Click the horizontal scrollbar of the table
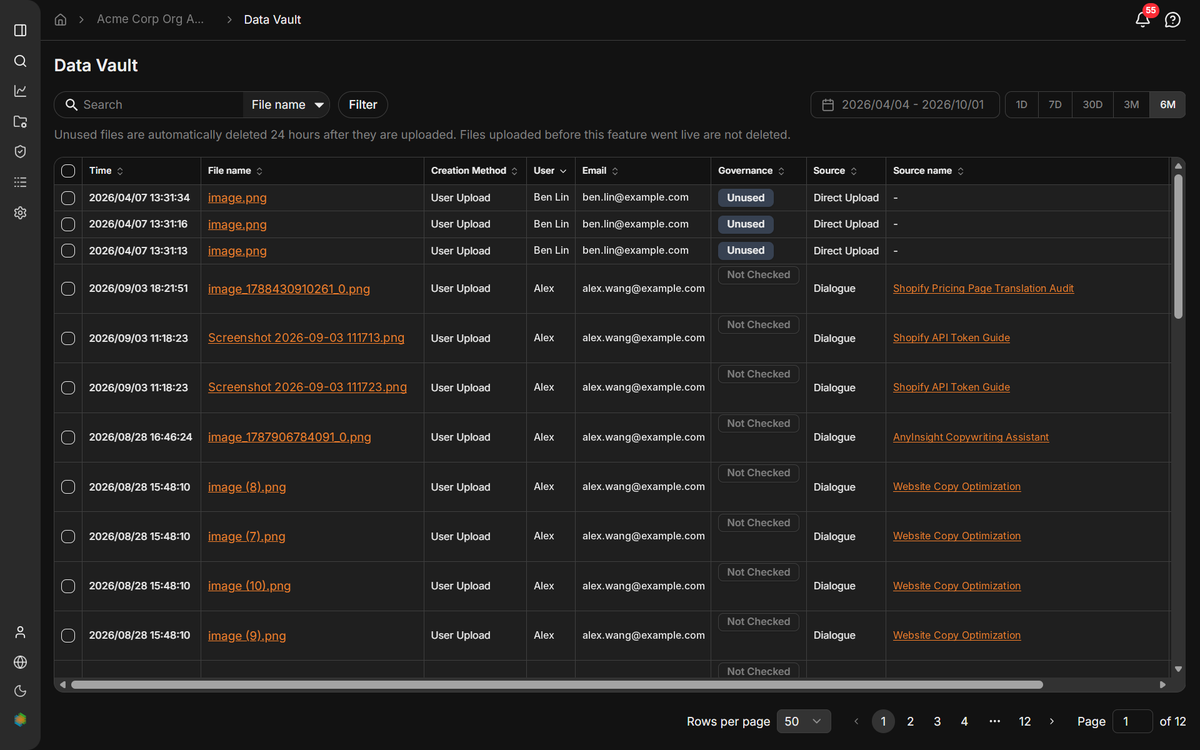1200x750 pixels. (x=557, y=685)
